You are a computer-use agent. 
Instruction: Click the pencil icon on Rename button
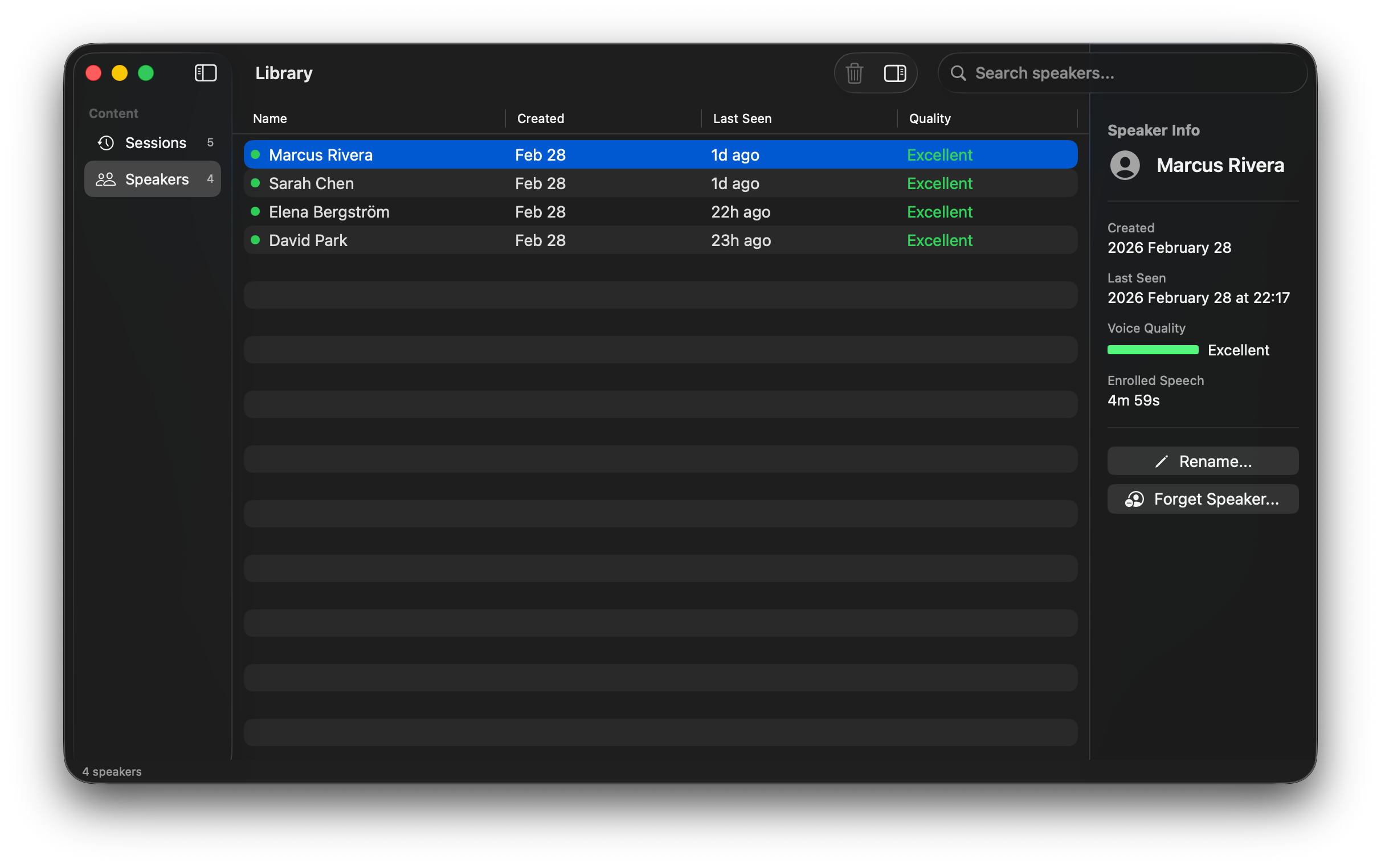tap(1161, 461)
